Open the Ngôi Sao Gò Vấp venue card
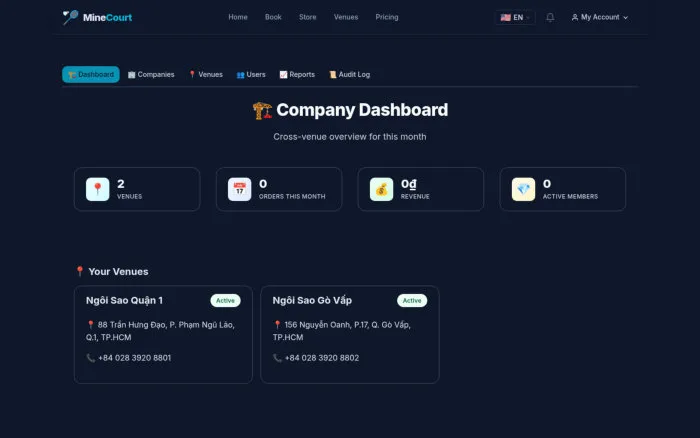 [x=350, y=334]
